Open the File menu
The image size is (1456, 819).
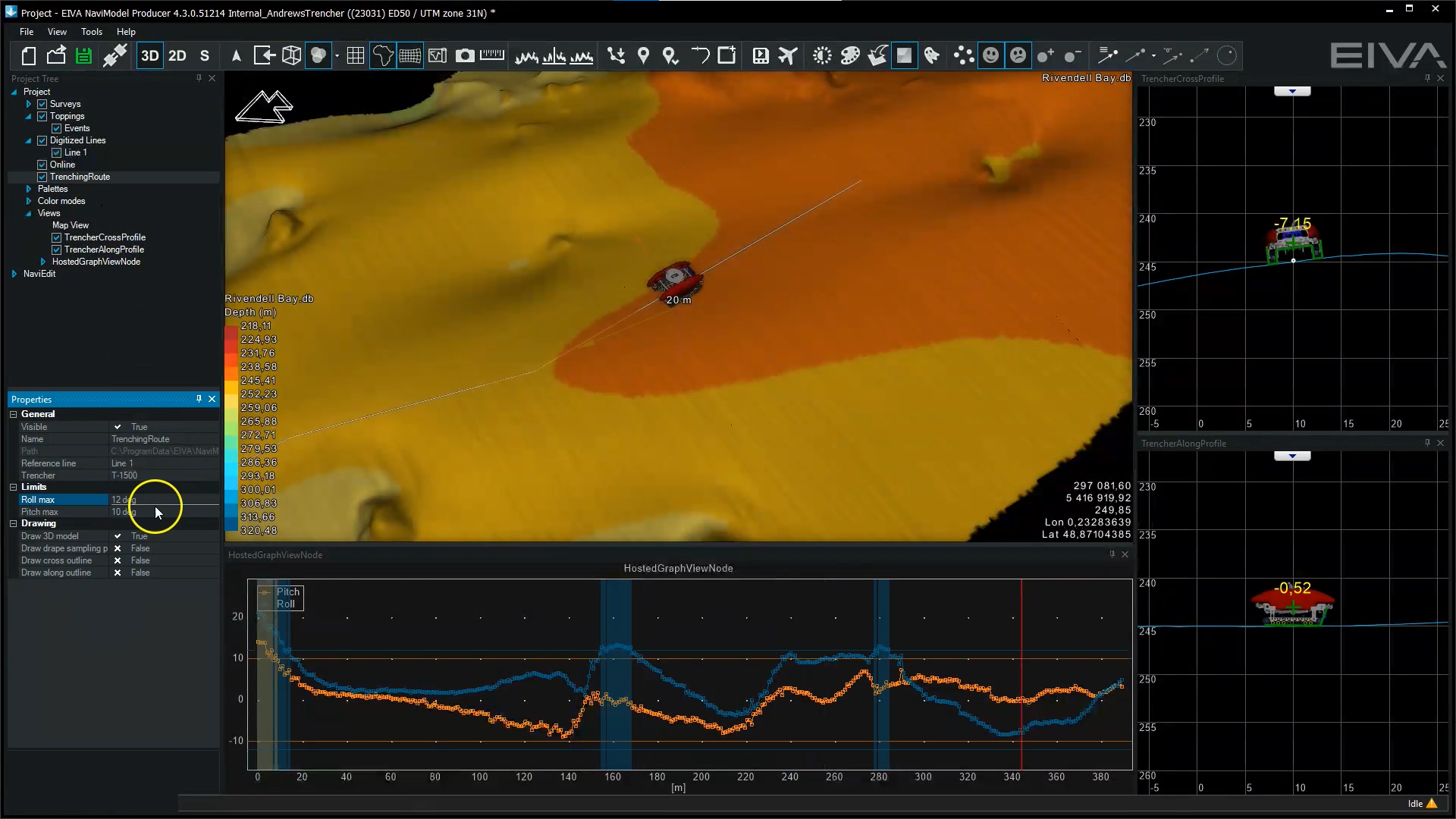click(27, 32)
